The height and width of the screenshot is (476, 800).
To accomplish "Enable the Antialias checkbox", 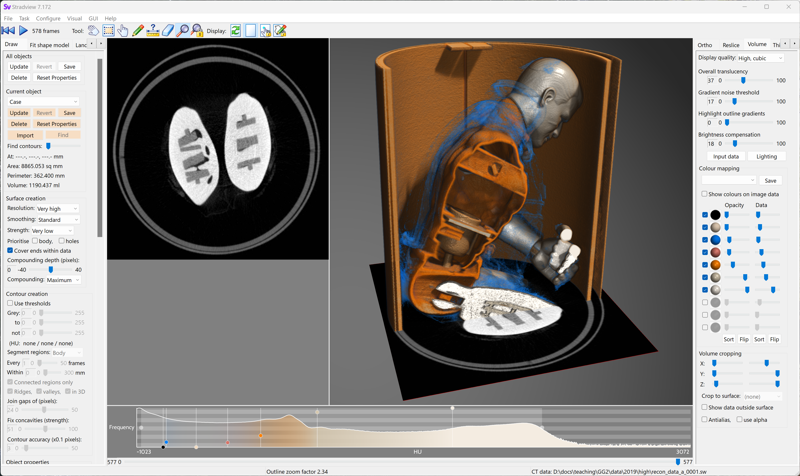I will point(704,419).
